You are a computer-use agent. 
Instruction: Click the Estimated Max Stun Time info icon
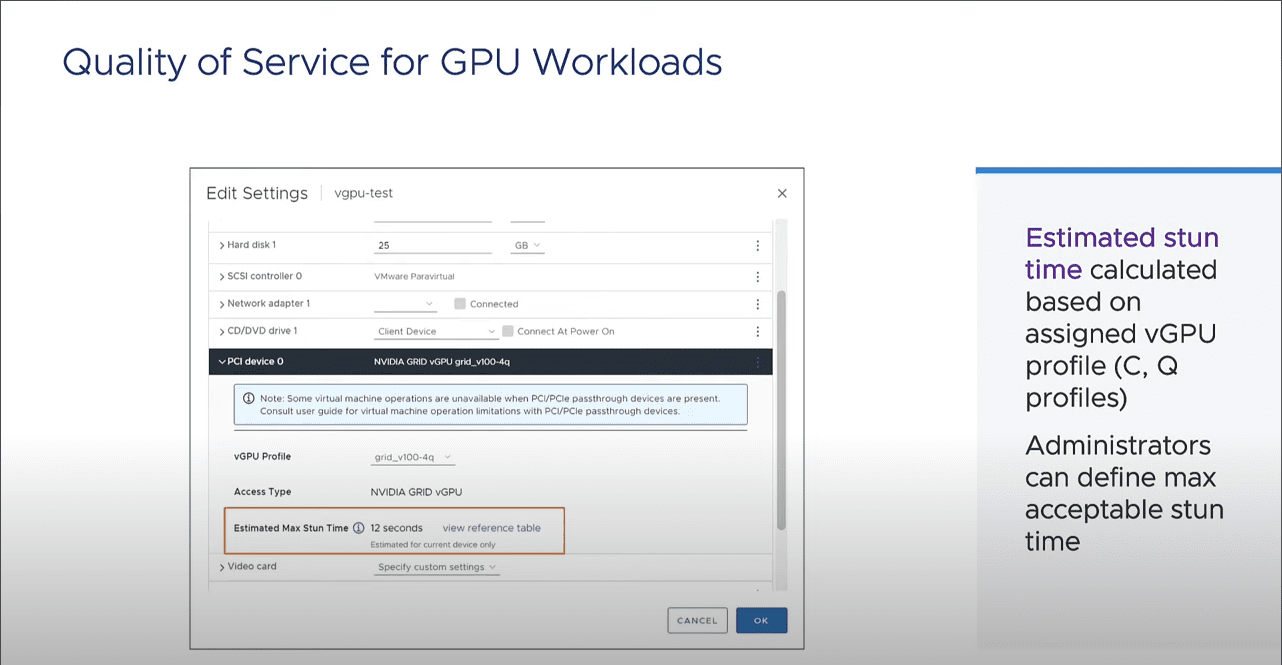click(358, 528)
